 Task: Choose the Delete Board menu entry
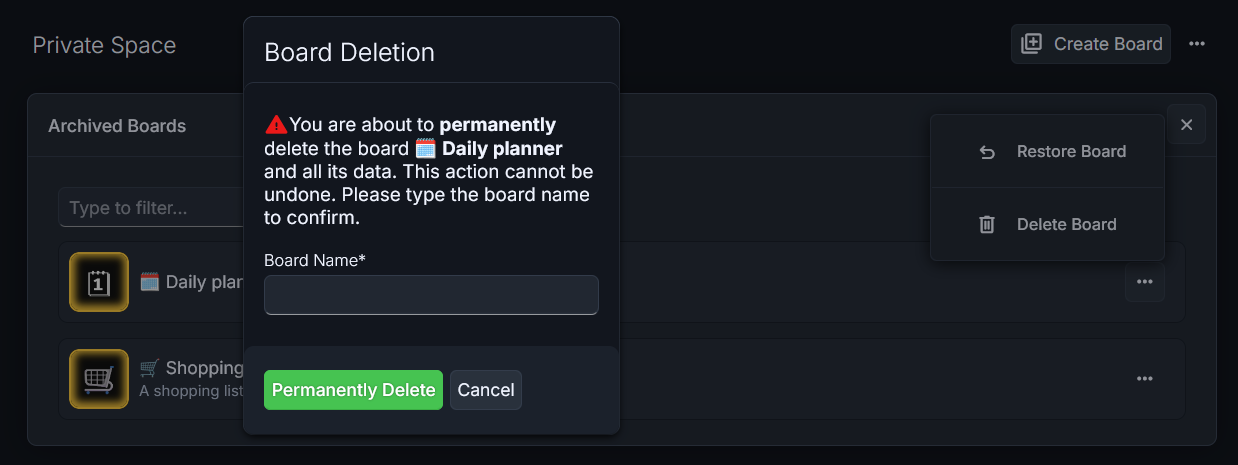point(1047,225)
